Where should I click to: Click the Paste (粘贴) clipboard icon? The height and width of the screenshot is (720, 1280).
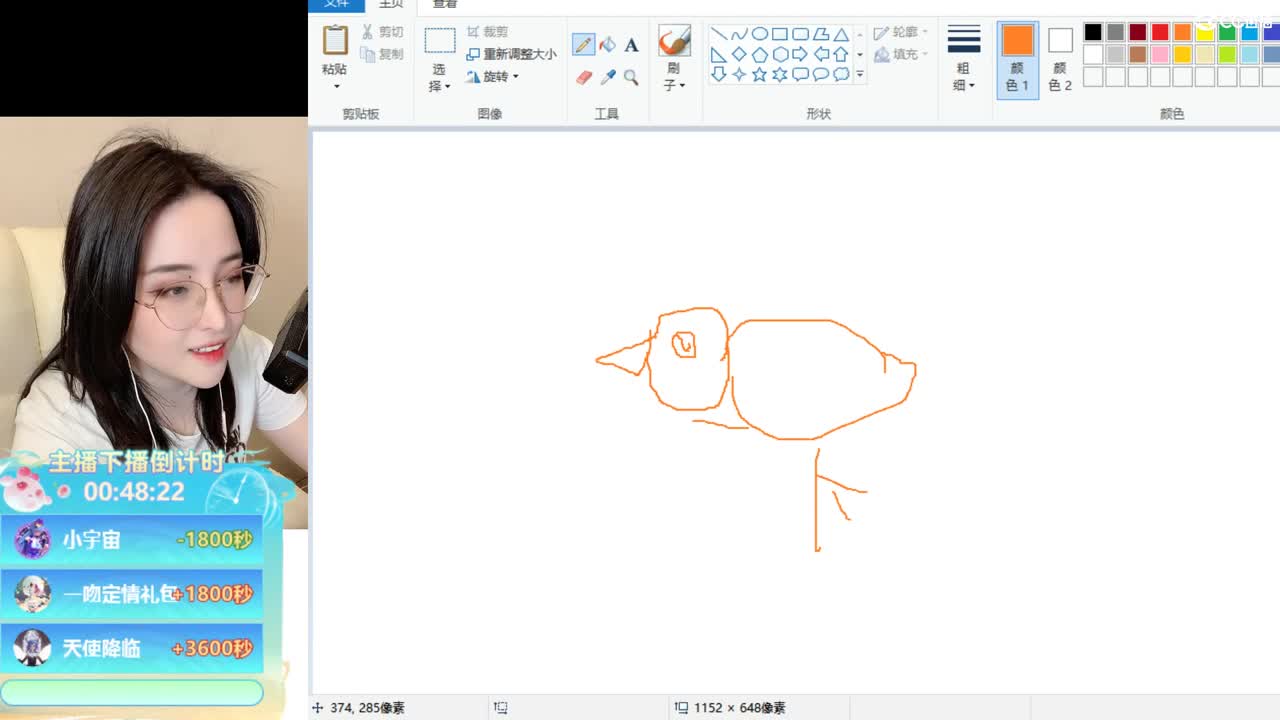335,41
